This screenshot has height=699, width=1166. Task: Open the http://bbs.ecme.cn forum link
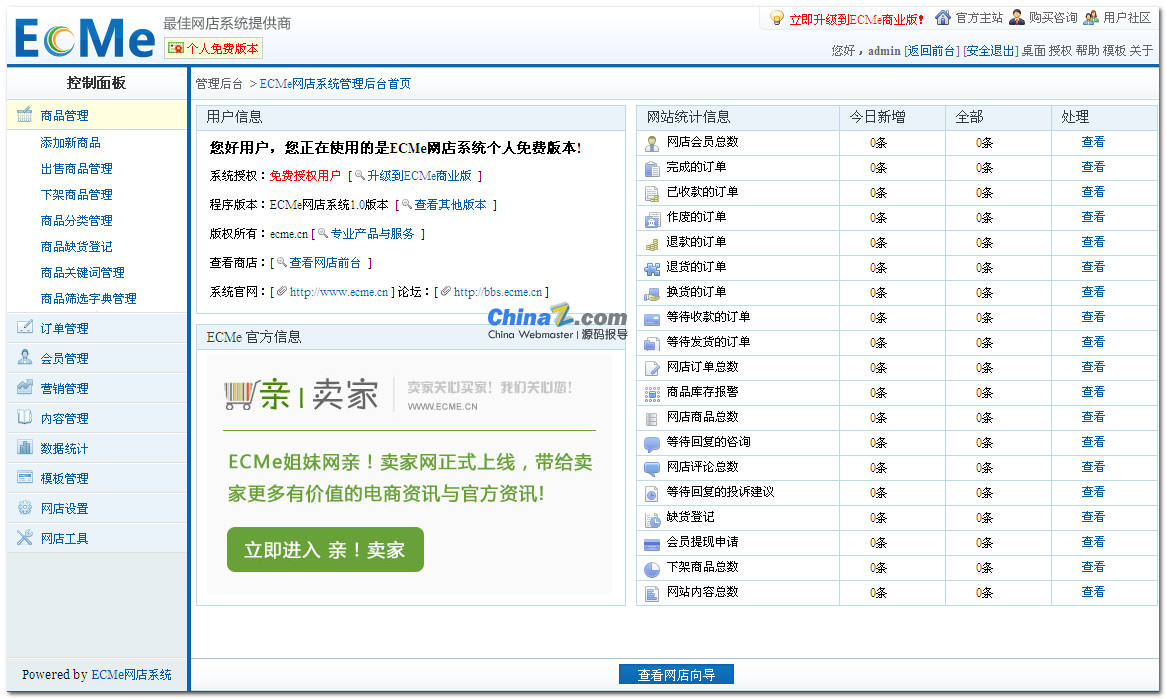(497, 291)
